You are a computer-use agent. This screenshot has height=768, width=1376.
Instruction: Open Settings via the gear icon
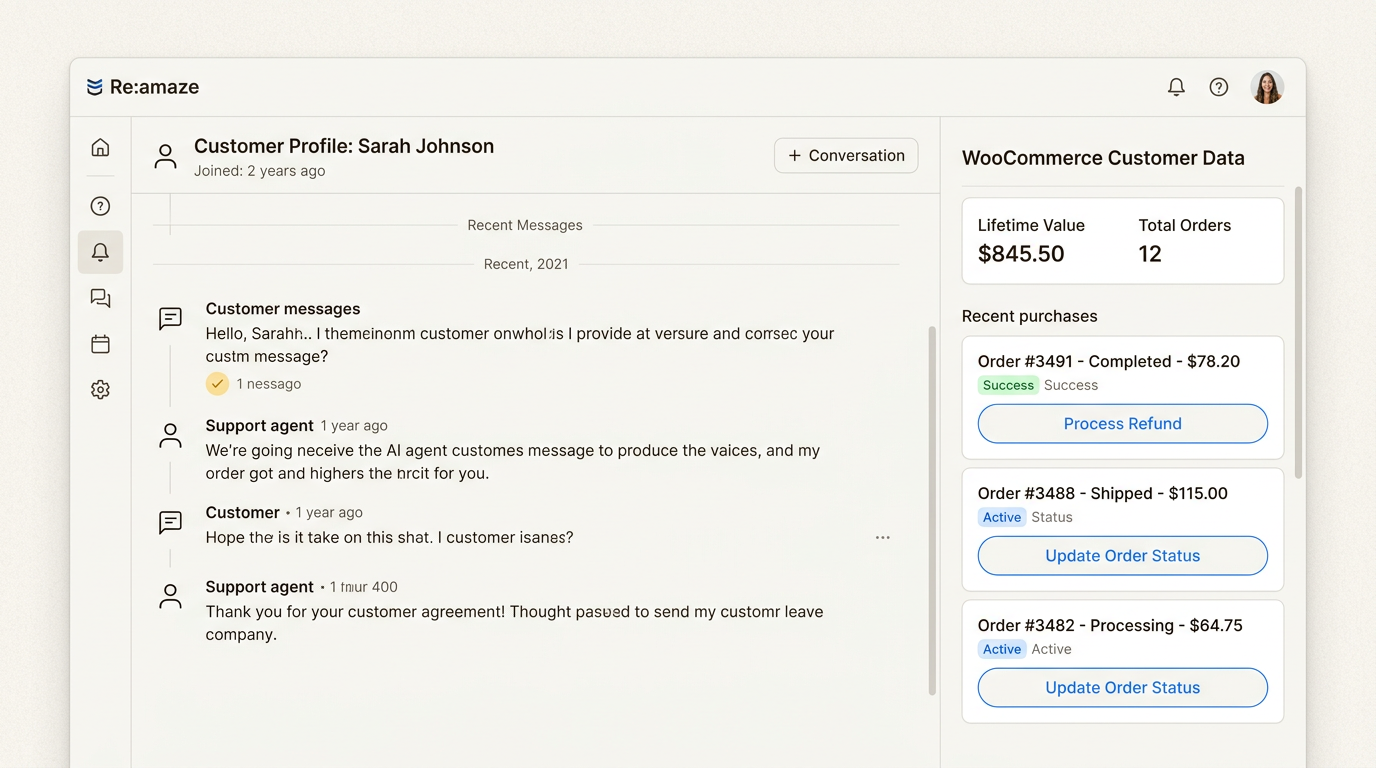tap(100, 389)
